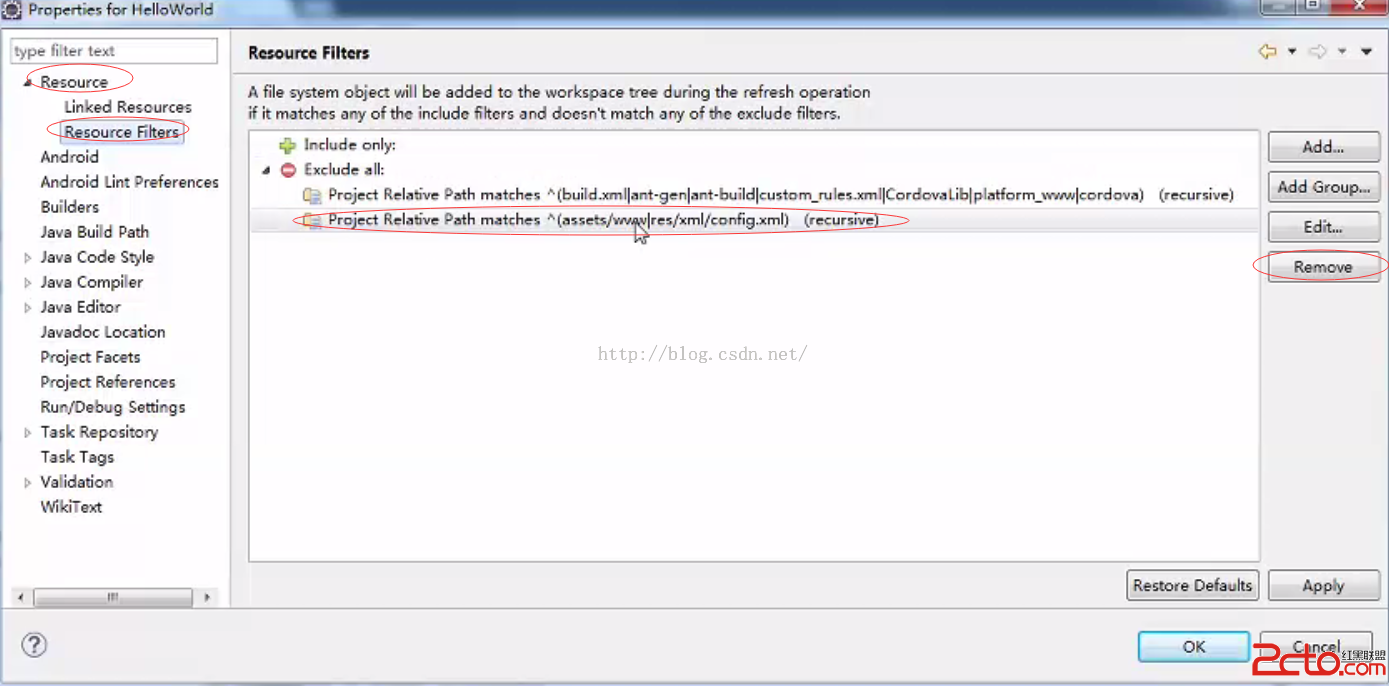Select Validation item

point(76,482)
